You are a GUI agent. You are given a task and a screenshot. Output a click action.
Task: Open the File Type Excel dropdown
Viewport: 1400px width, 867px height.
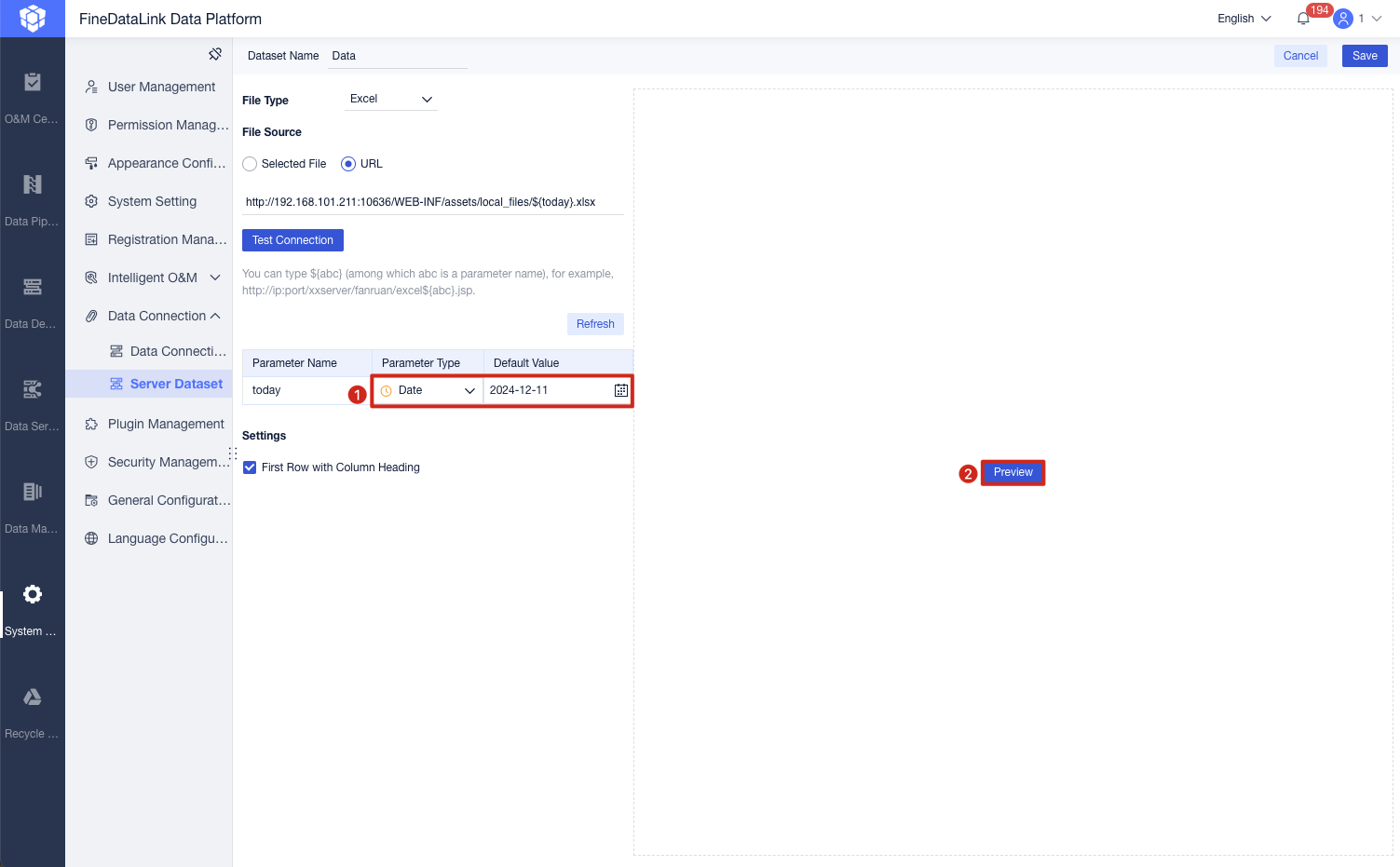pyautogui.click(x=391, y=99)
